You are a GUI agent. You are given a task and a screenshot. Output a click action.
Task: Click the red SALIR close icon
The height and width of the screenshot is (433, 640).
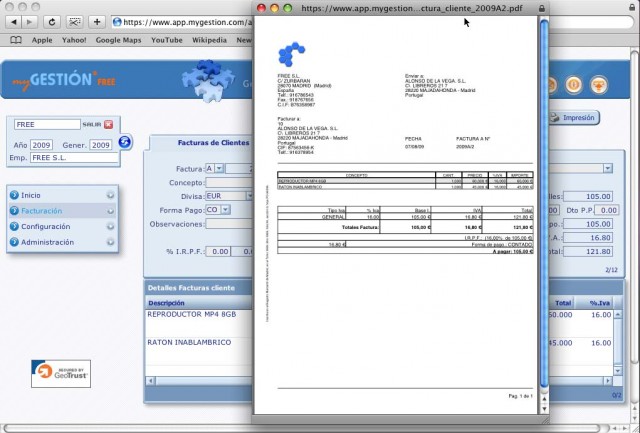(108, 124)
